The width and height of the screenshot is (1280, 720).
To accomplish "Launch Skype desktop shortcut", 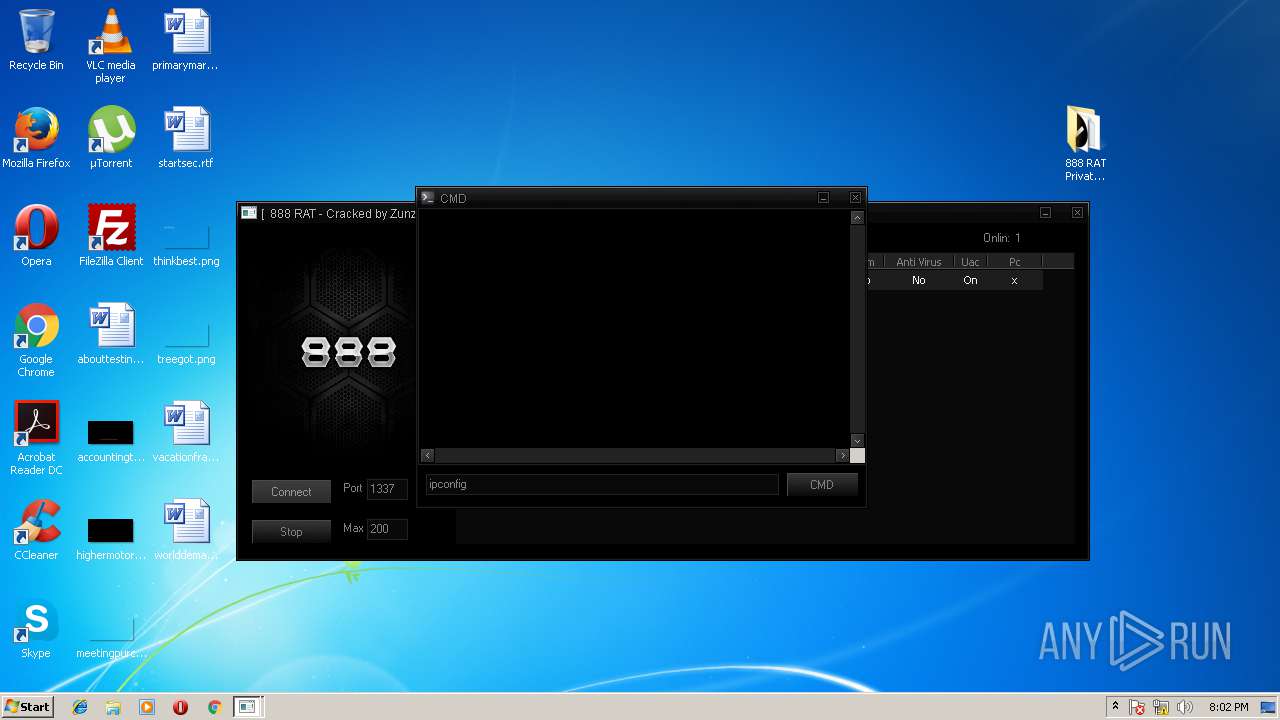I will tap(36, 628).
